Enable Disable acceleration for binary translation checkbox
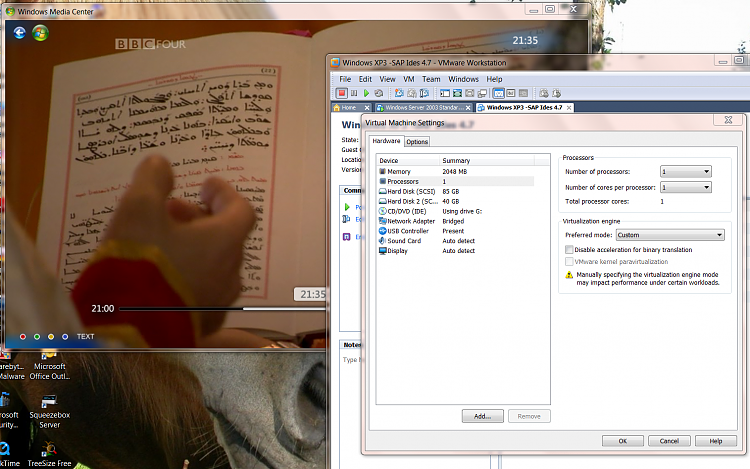This screenshot has height=469, width=750. [569, 250]
